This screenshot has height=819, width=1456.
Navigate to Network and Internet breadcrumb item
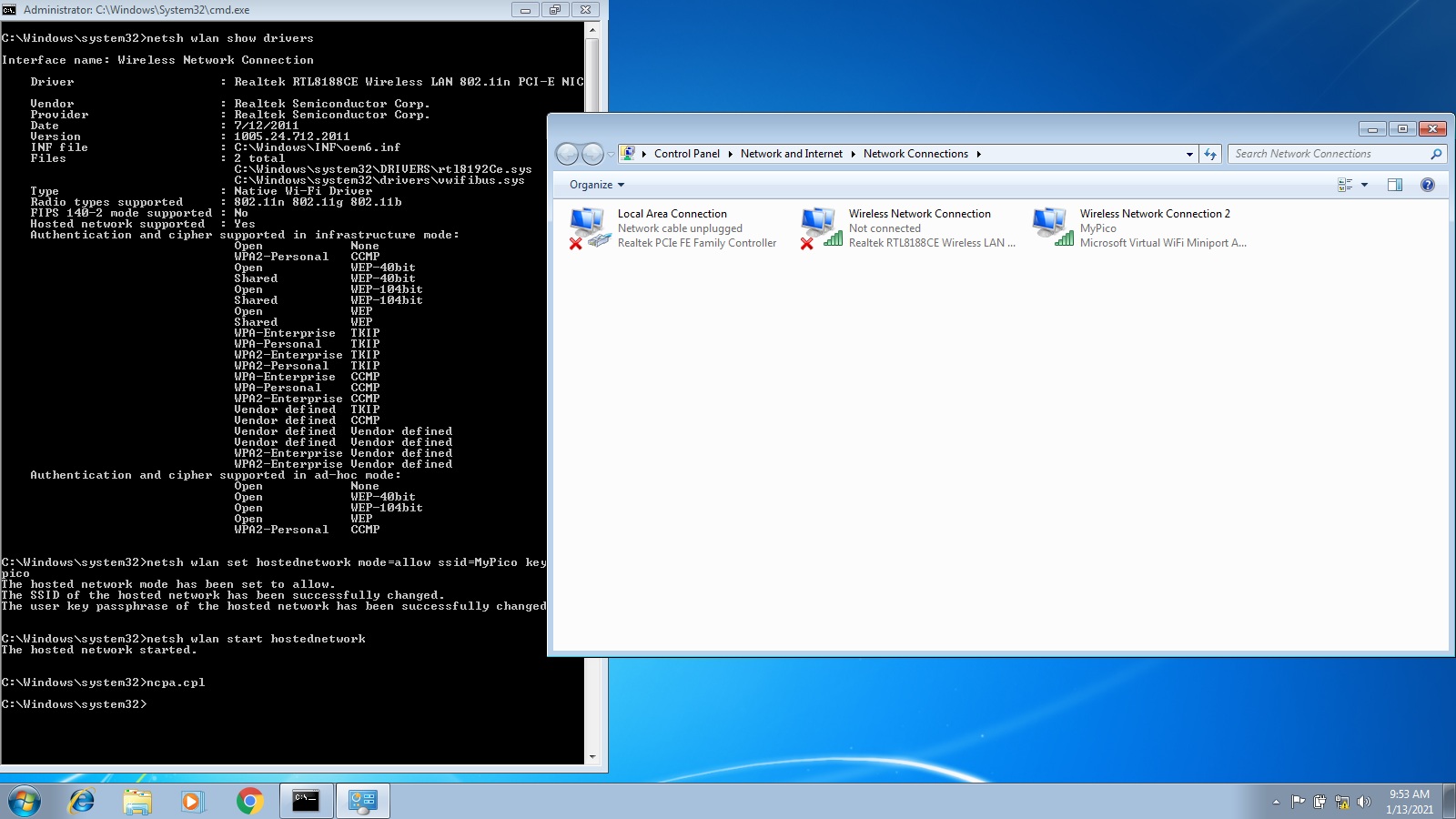(790, 153)
